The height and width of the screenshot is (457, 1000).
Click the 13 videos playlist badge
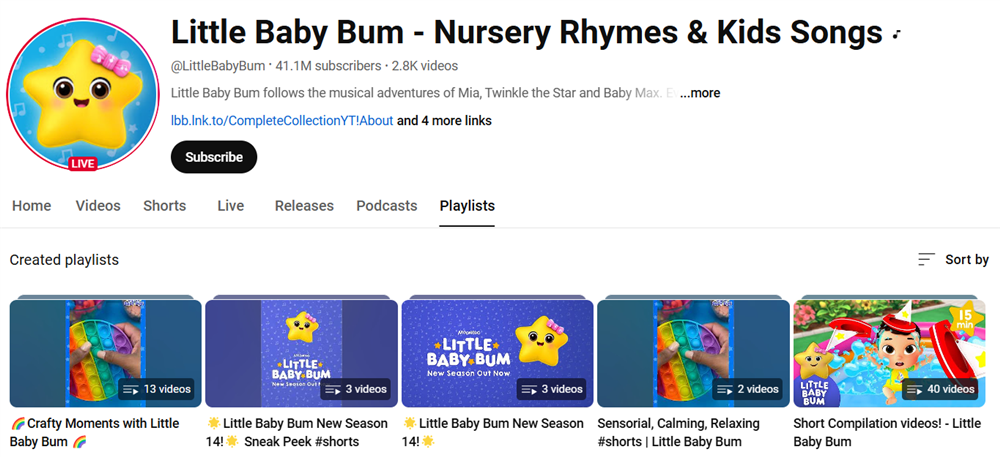pyautogui.click(x=156, y=389)
